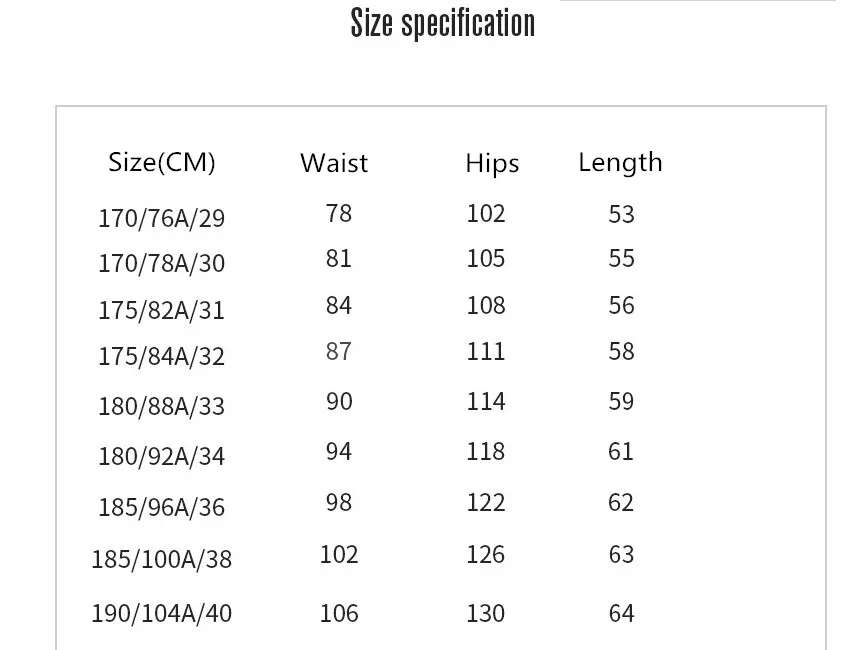The image size is (844, 650).
Task: Click the Length column header
Action: coord(620,163)
